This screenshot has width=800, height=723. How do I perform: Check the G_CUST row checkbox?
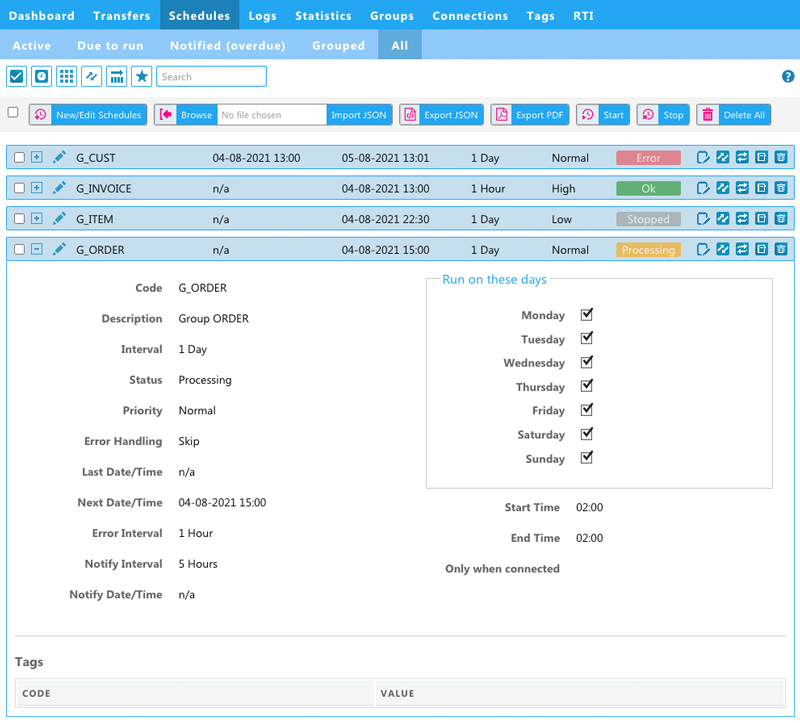(x=19, y=157)
